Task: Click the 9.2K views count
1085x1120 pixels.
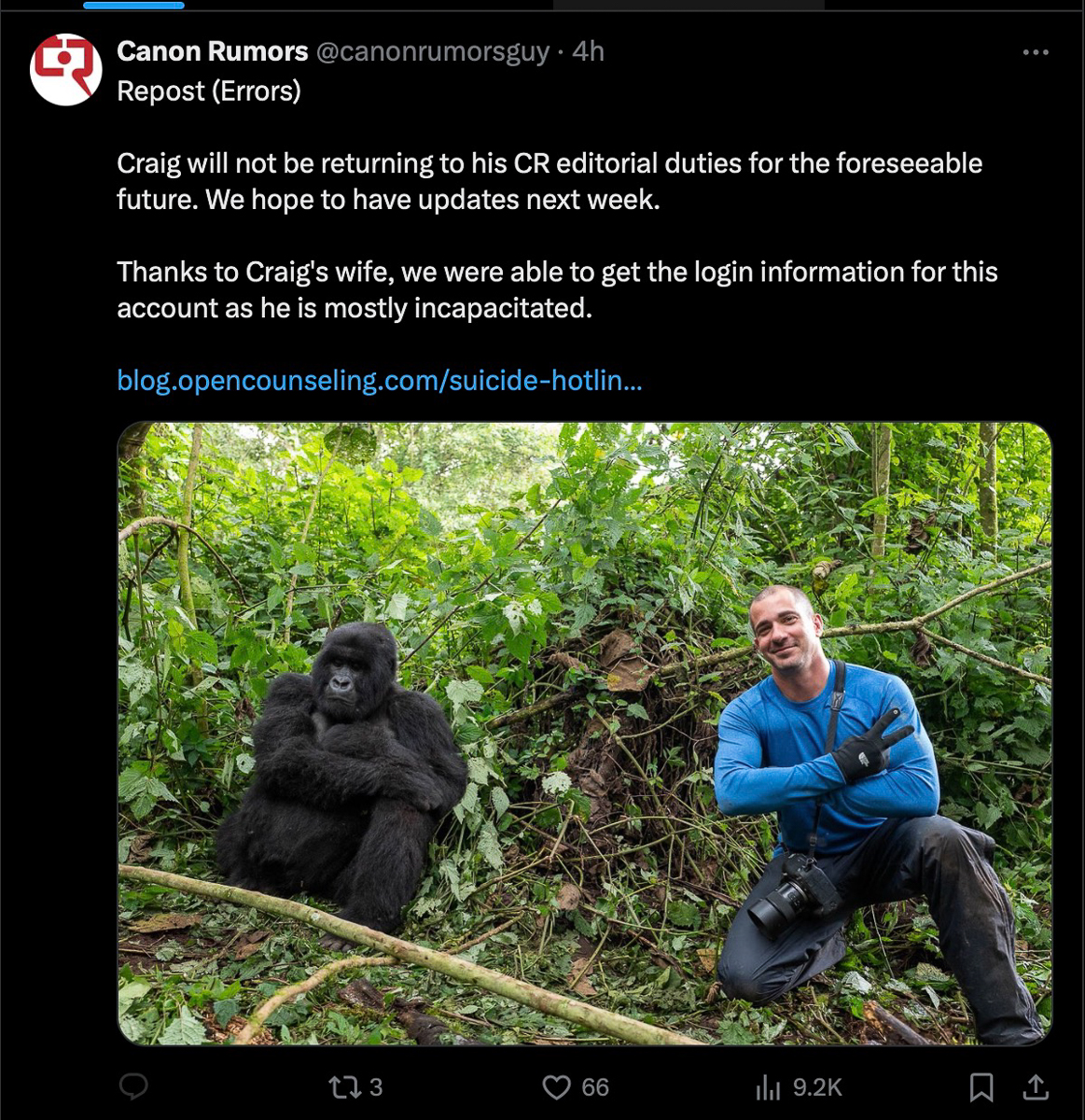Action: click(817, 1087)
